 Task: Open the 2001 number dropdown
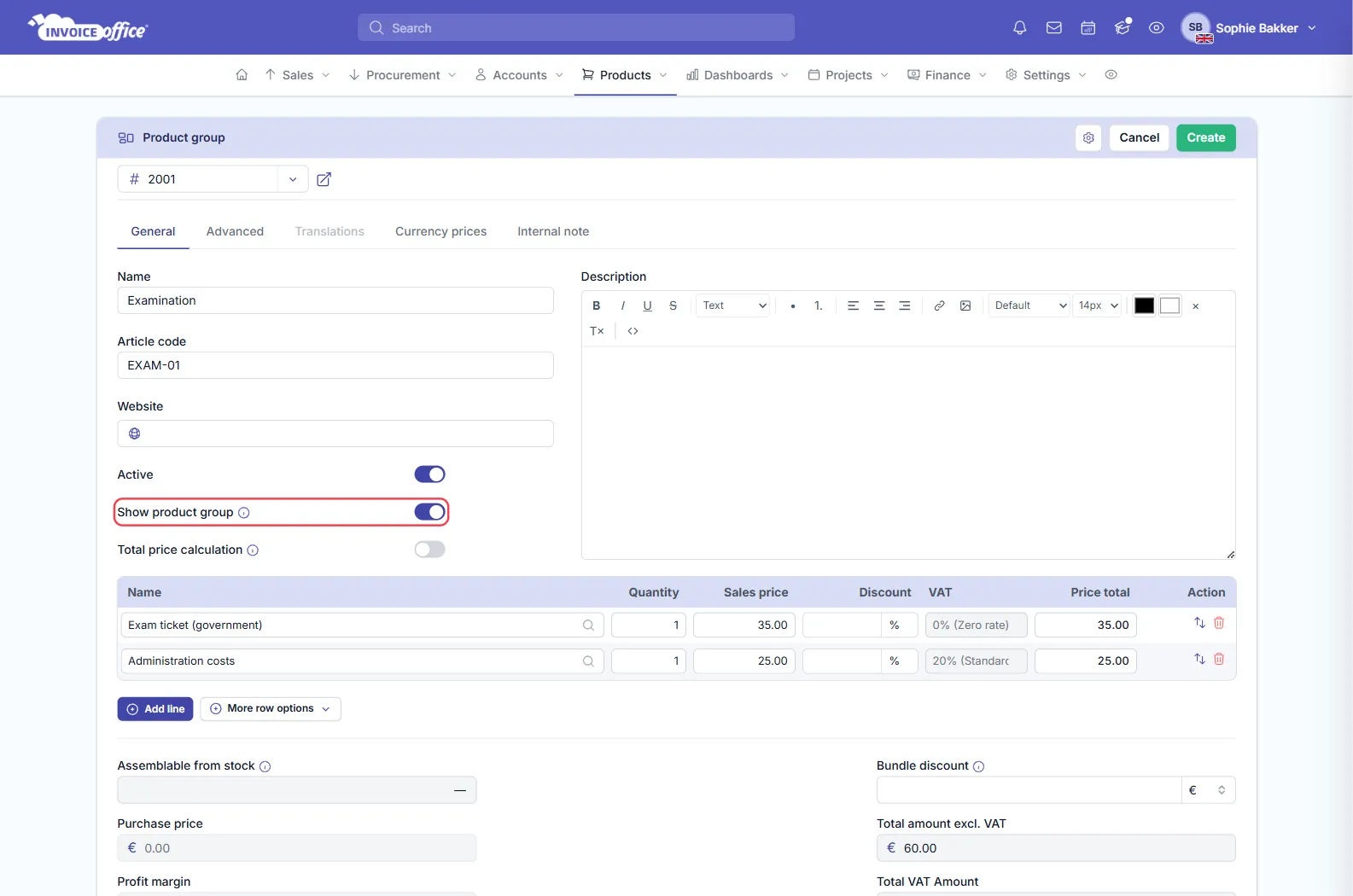pyautogui.click(x=293, y=179)
